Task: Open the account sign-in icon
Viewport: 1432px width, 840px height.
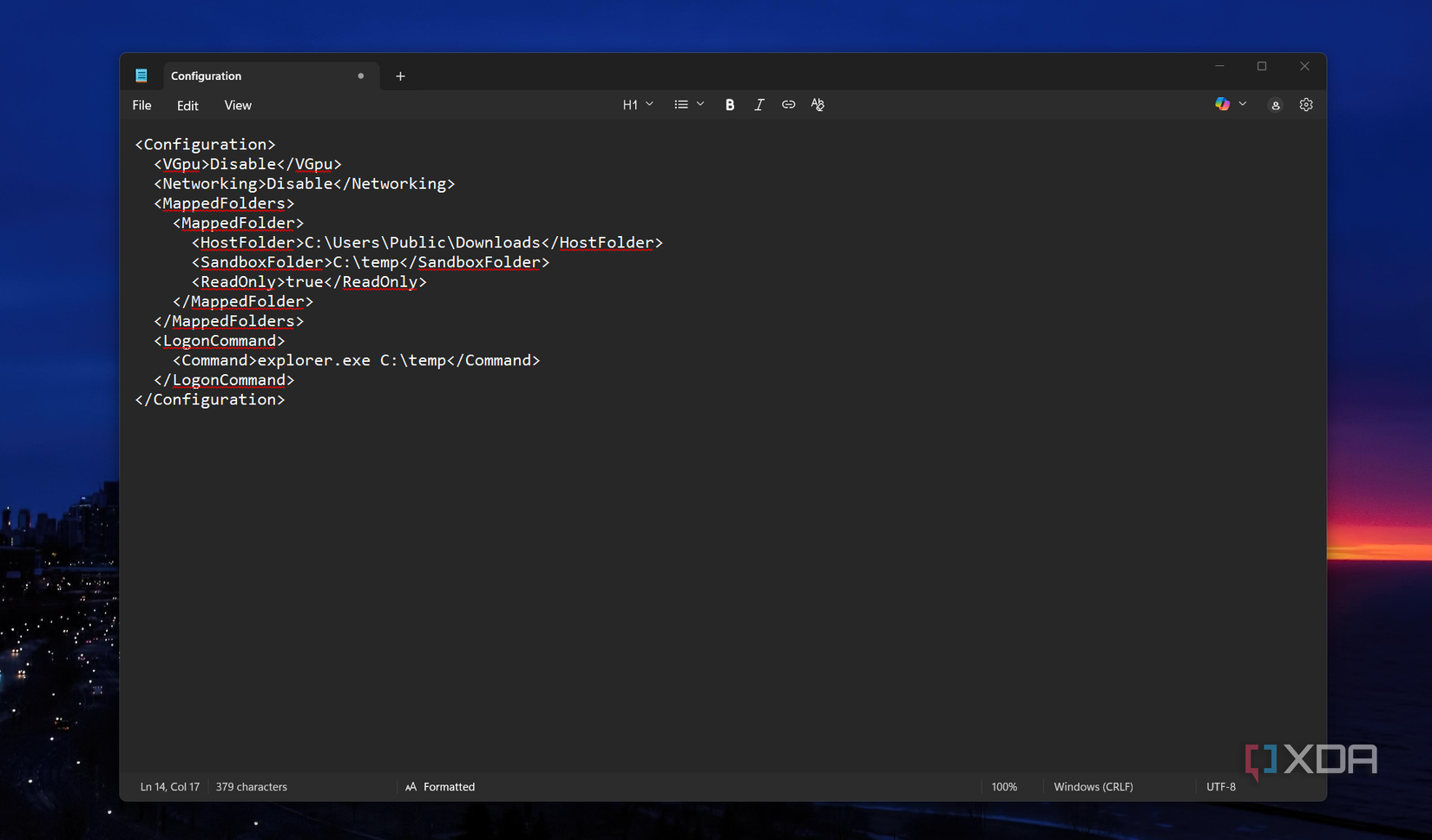Action: [x=1275, y=105]
